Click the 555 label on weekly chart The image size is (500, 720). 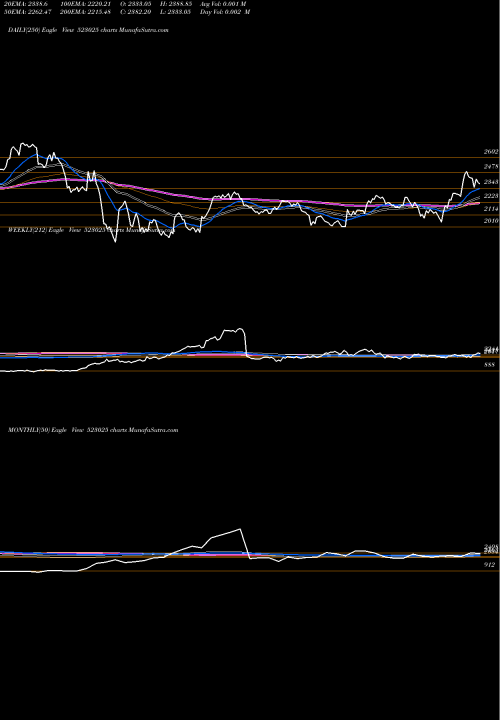tap(489, 365)
